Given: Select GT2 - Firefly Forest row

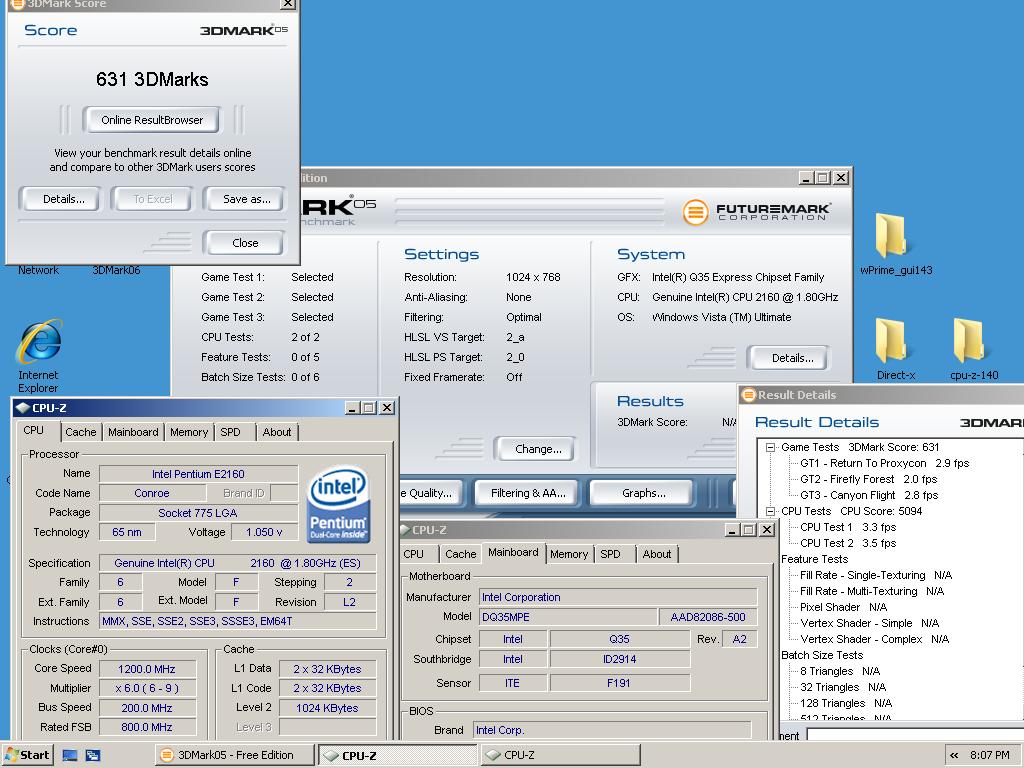Looking at the screenshot, I should click(x=869, y=479).
